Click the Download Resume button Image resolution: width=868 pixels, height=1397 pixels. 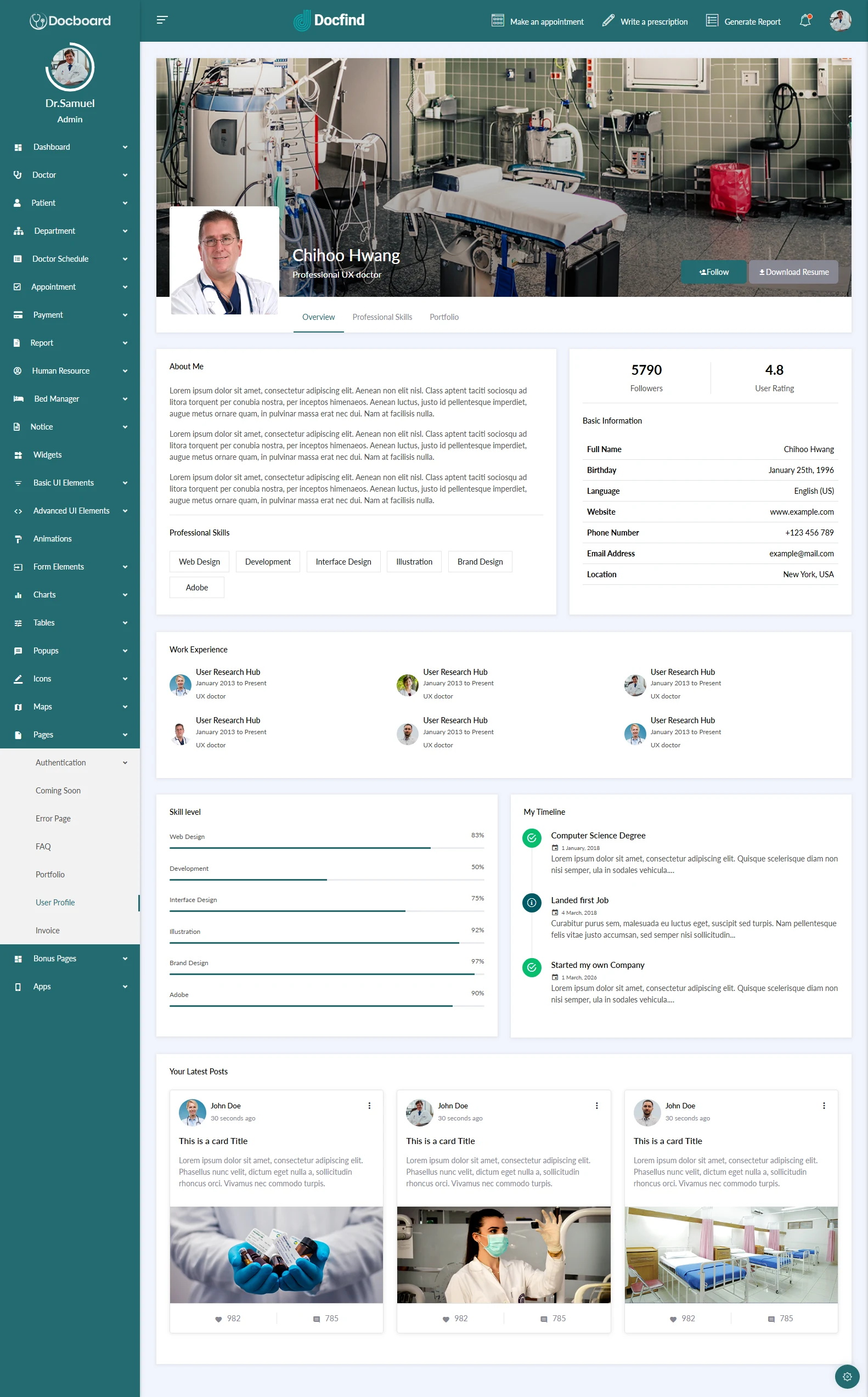tap(793, 272)
